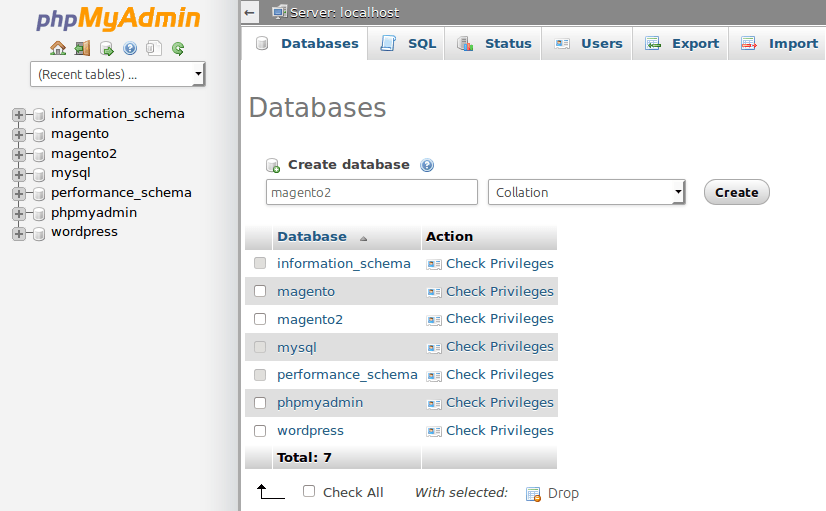Click the Drop link
826x511 pixels.
coord(563,493)
